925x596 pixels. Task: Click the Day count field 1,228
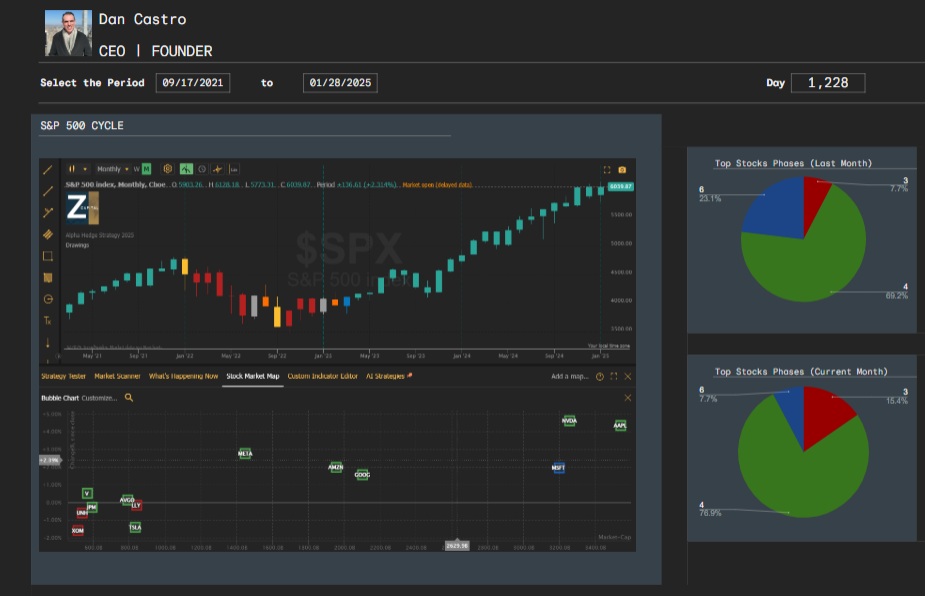click(x=828, y=83)
